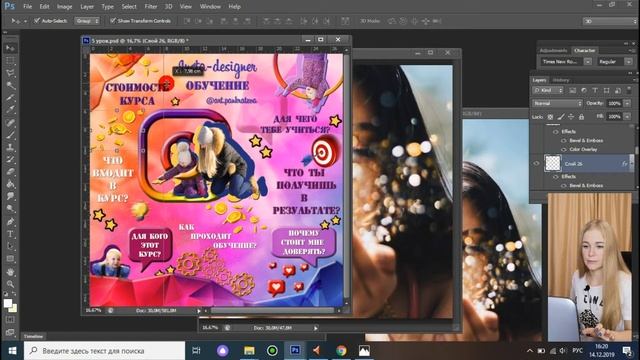Image resolution: width=640 pixels, height=360 pixels.
Task: Open the 3D workspace switcher dropdown
Action: pos(610,21)
